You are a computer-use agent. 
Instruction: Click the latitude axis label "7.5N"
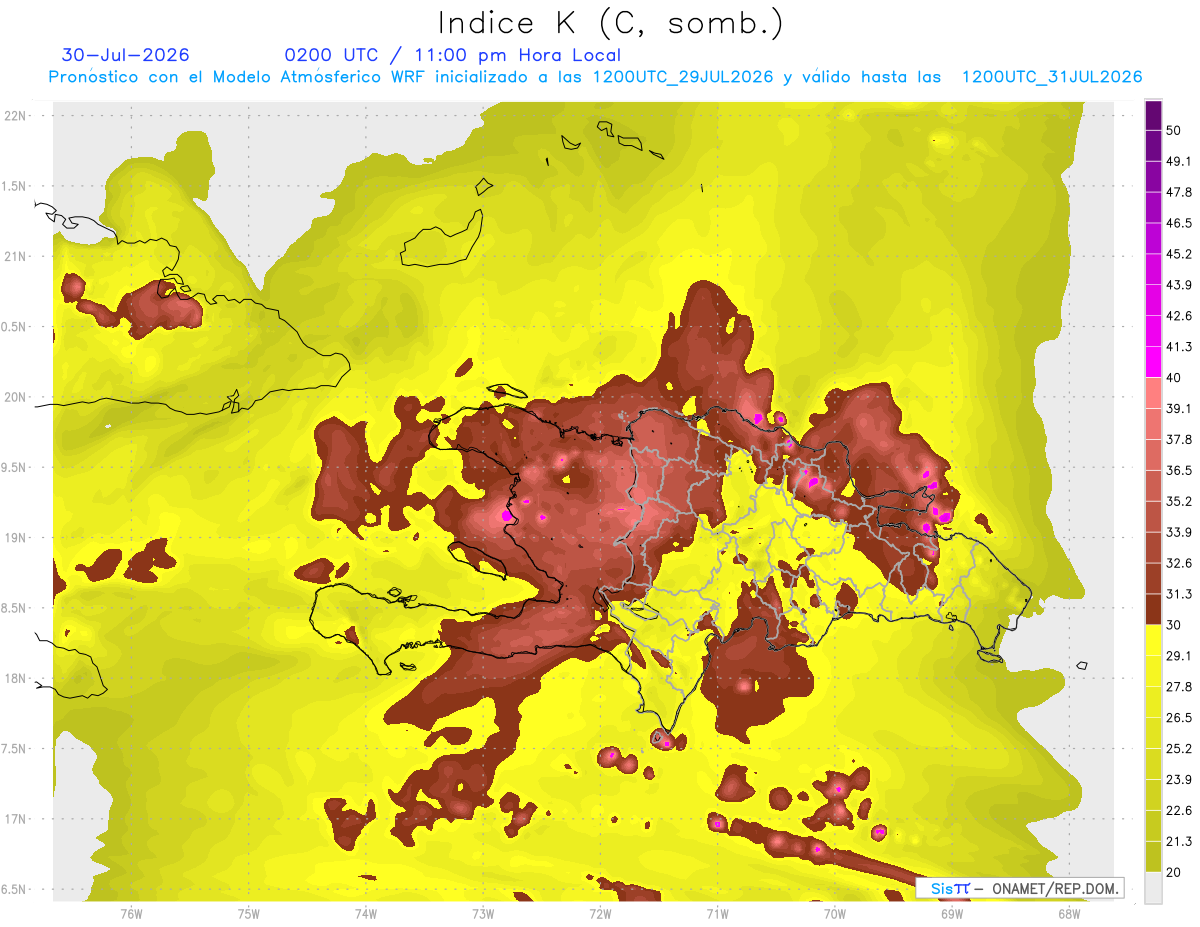click(x=14, y=749)
